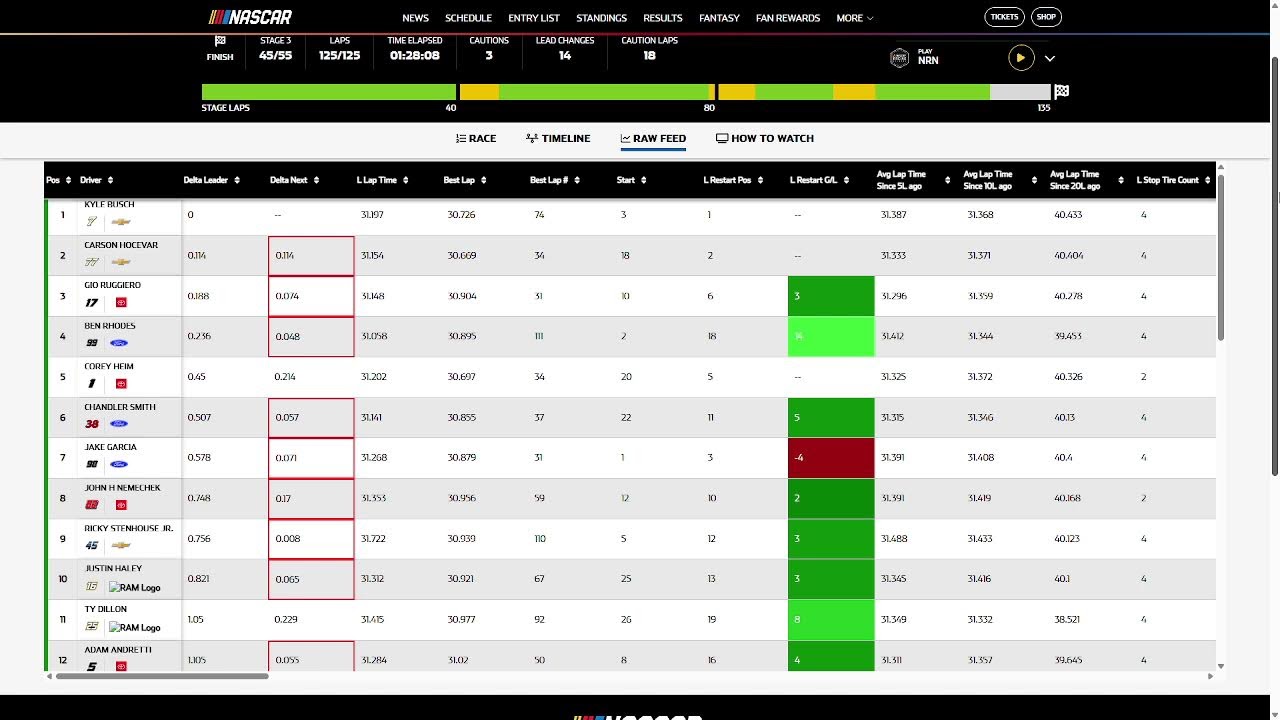Sort by L Restart Pos column

click(x=733, y=180)
